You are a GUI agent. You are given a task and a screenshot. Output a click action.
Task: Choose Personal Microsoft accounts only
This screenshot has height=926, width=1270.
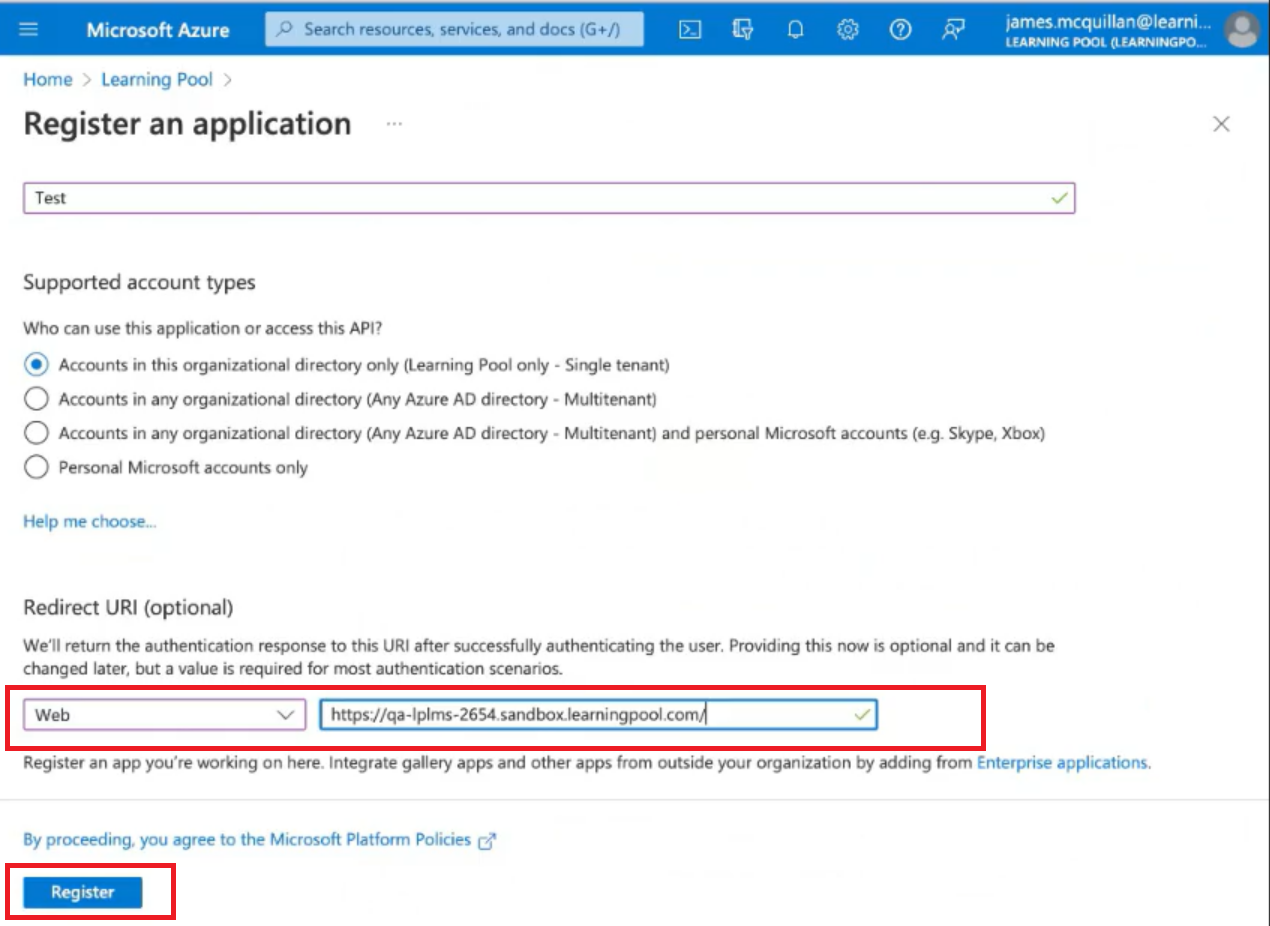(36, 467)
